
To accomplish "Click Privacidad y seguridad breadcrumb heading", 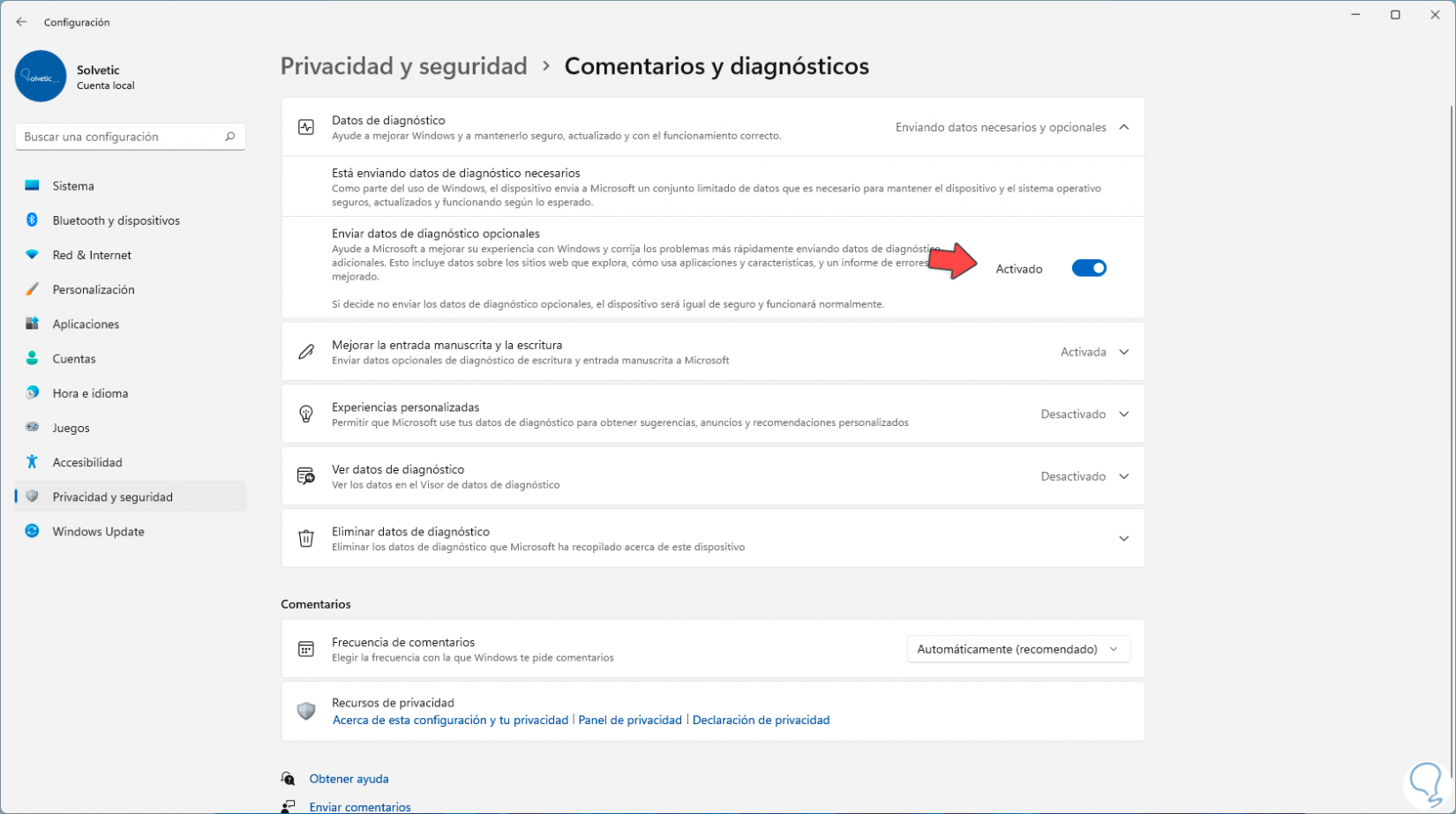I will pyautogui.click(x=403, y=66).
